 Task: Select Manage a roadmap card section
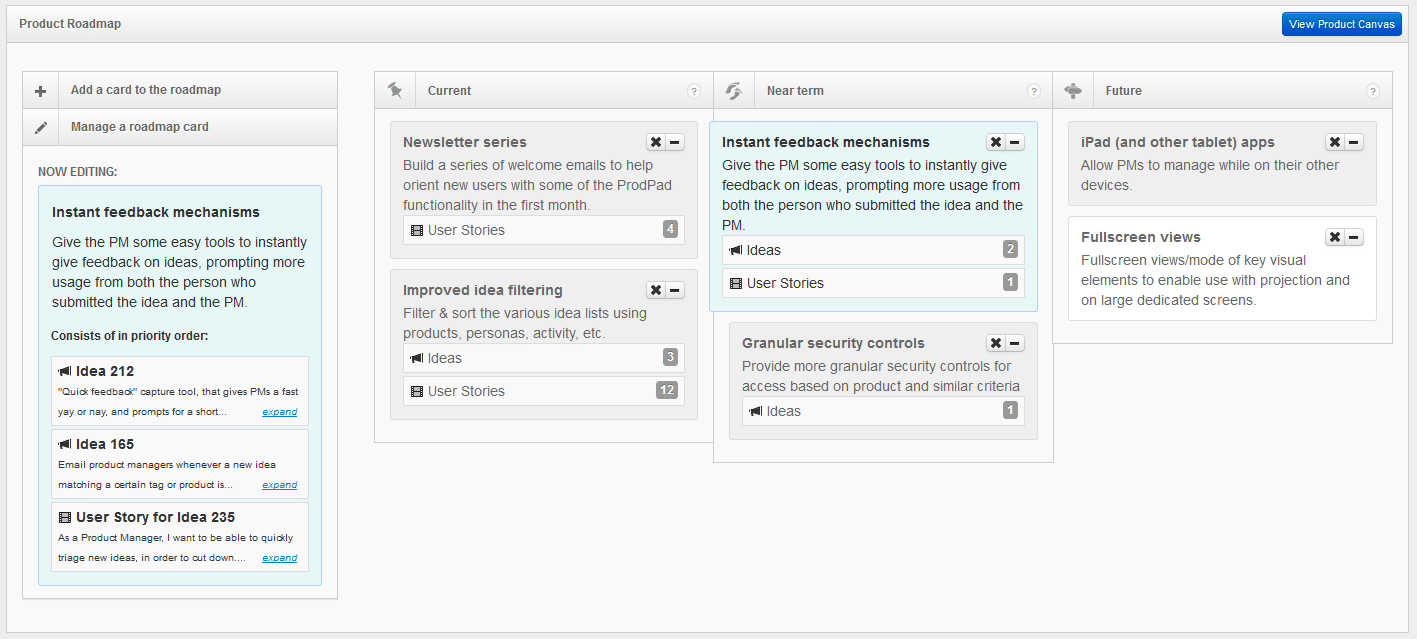(x=180, y=127)
